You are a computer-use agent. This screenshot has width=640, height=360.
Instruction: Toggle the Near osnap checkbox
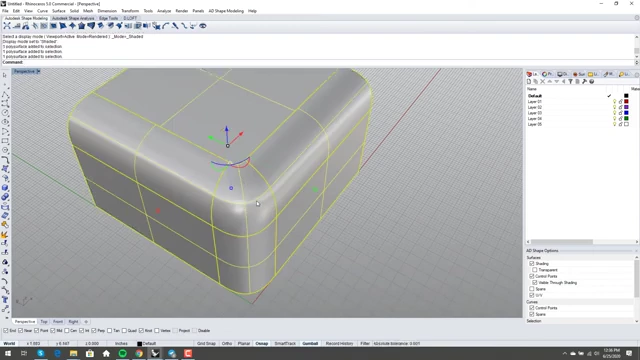pyautogui.click(x=20, y=331)
